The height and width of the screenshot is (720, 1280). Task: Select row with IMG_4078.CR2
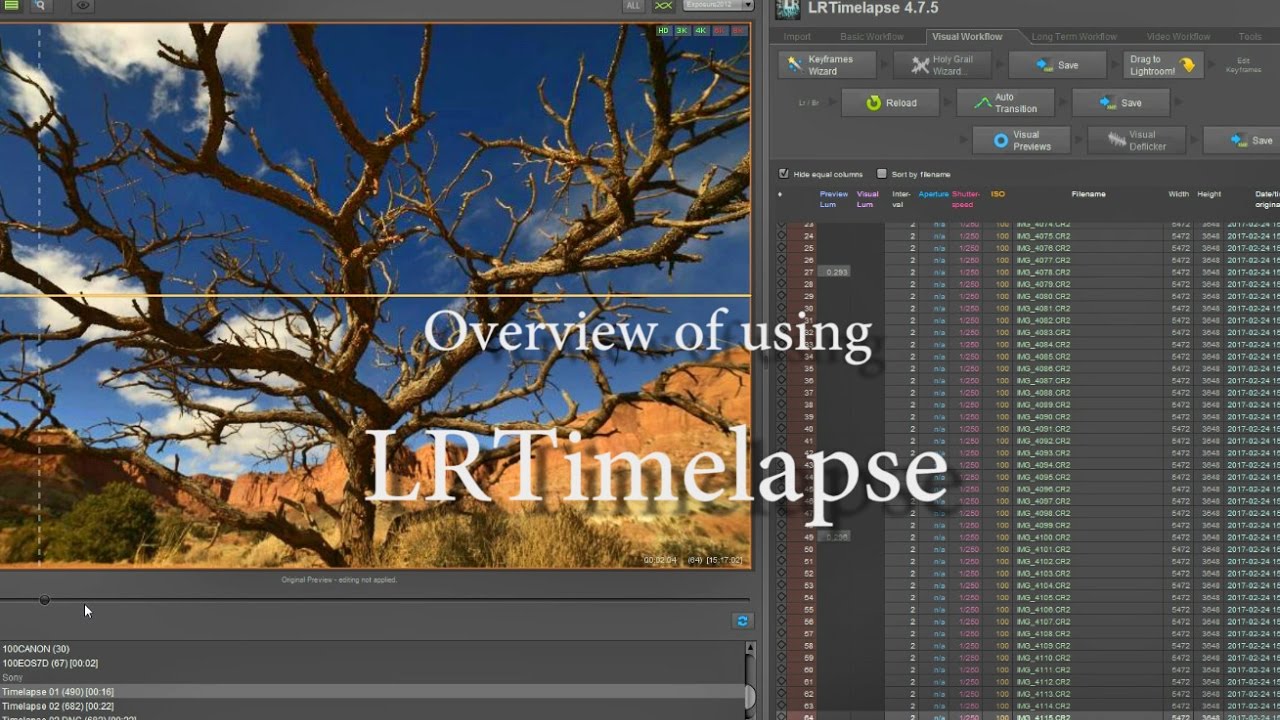click(x=1030, y=272)
